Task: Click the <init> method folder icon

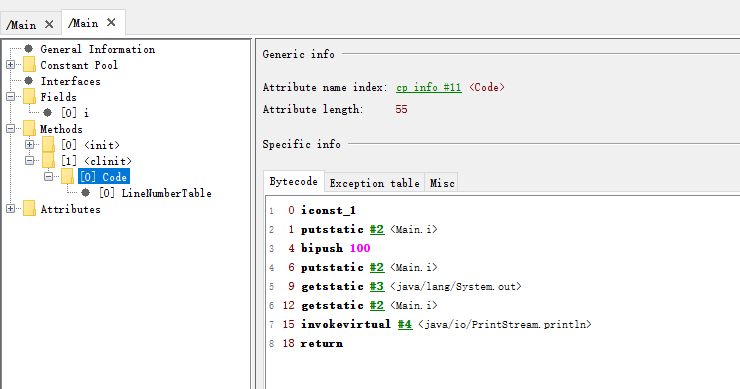Action: pyautogui.click(x=49, y=145)
